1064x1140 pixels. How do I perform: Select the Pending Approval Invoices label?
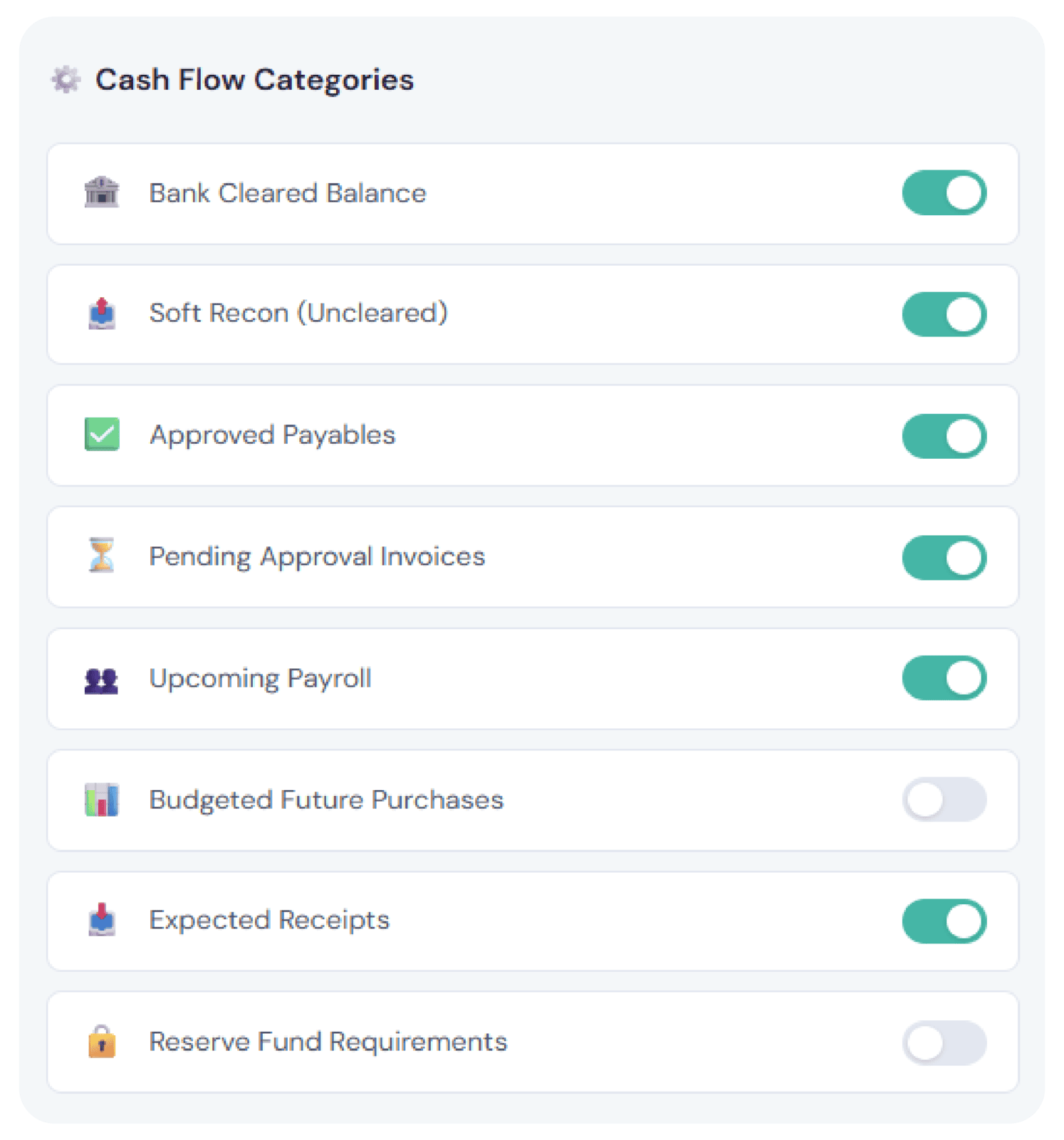pyautogui.click(x=317, y=556)
